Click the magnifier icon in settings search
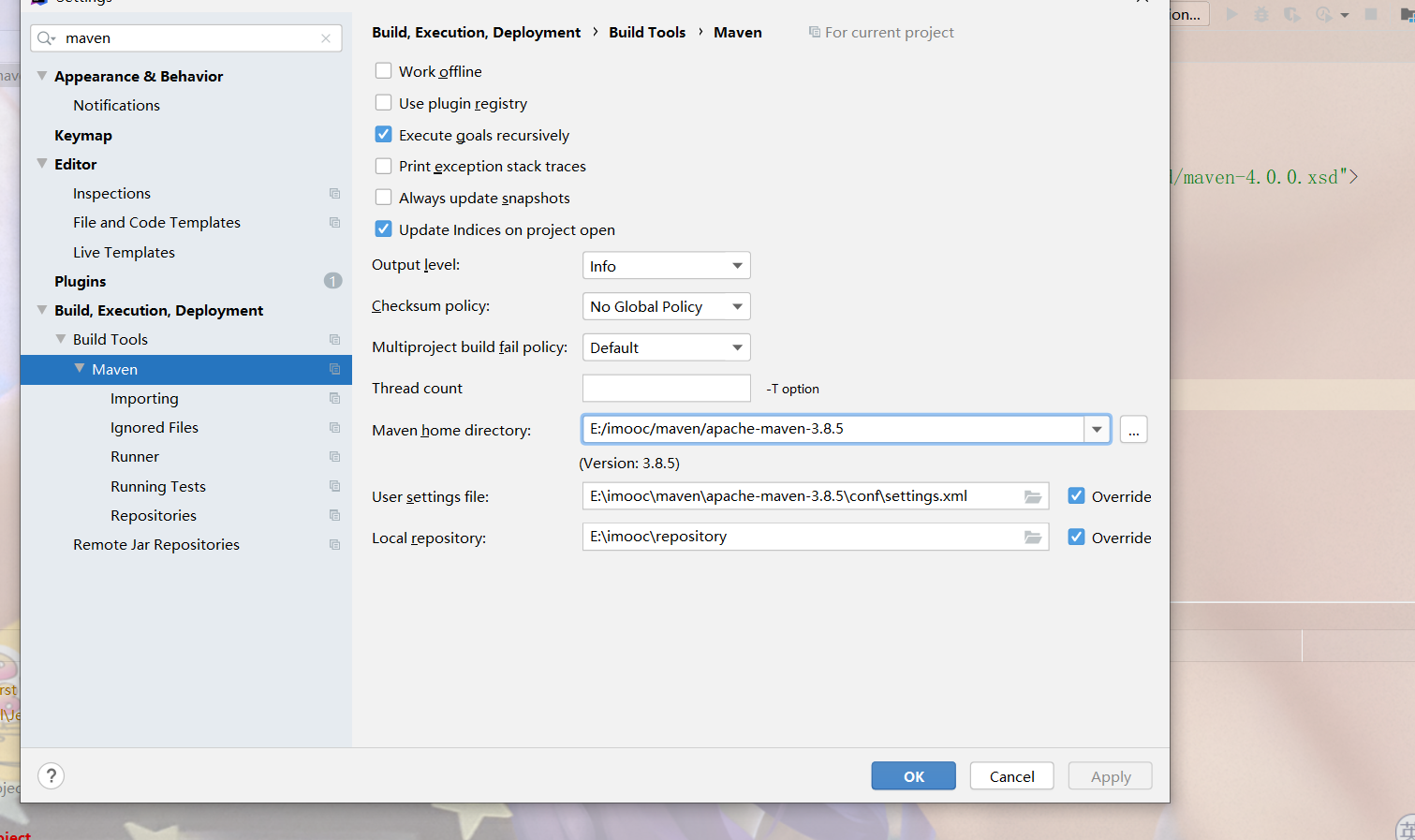1415x840 pixels. click(46, 38)
